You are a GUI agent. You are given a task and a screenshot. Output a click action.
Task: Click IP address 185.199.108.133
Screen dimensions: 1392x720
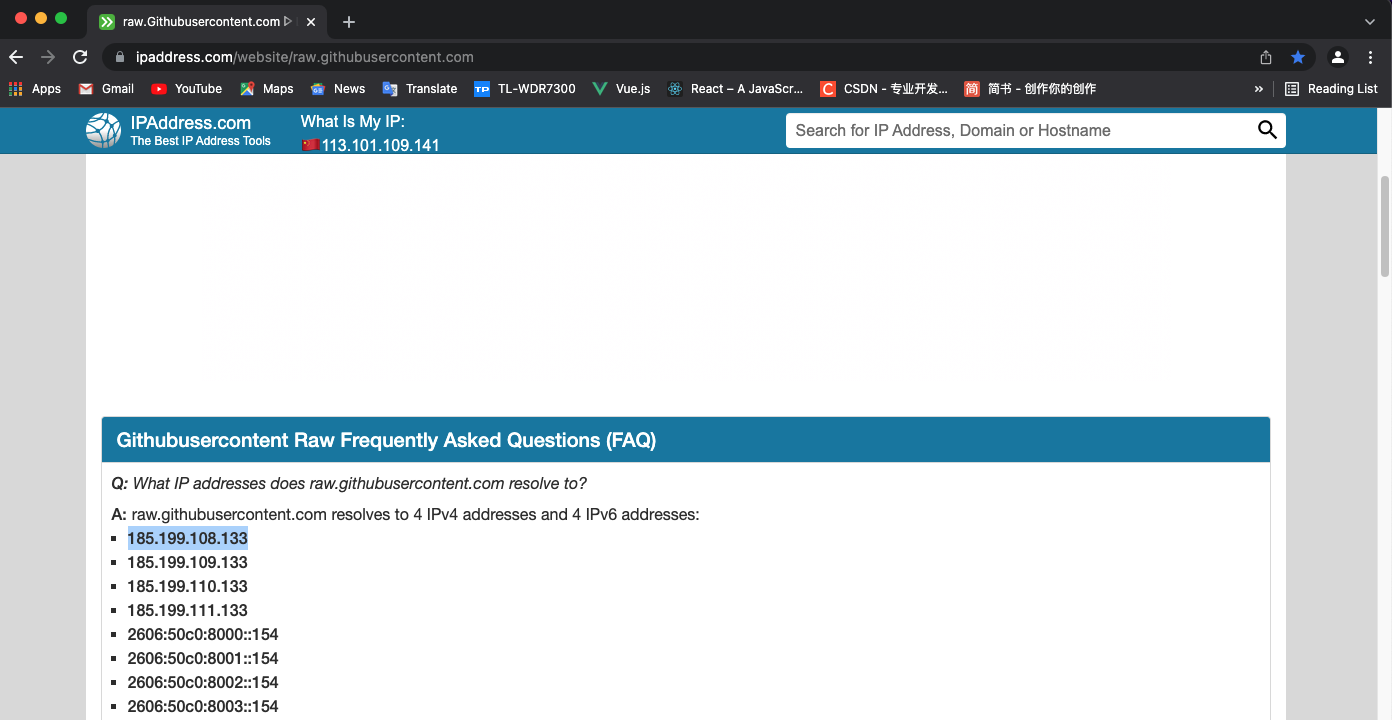point(187,538)
